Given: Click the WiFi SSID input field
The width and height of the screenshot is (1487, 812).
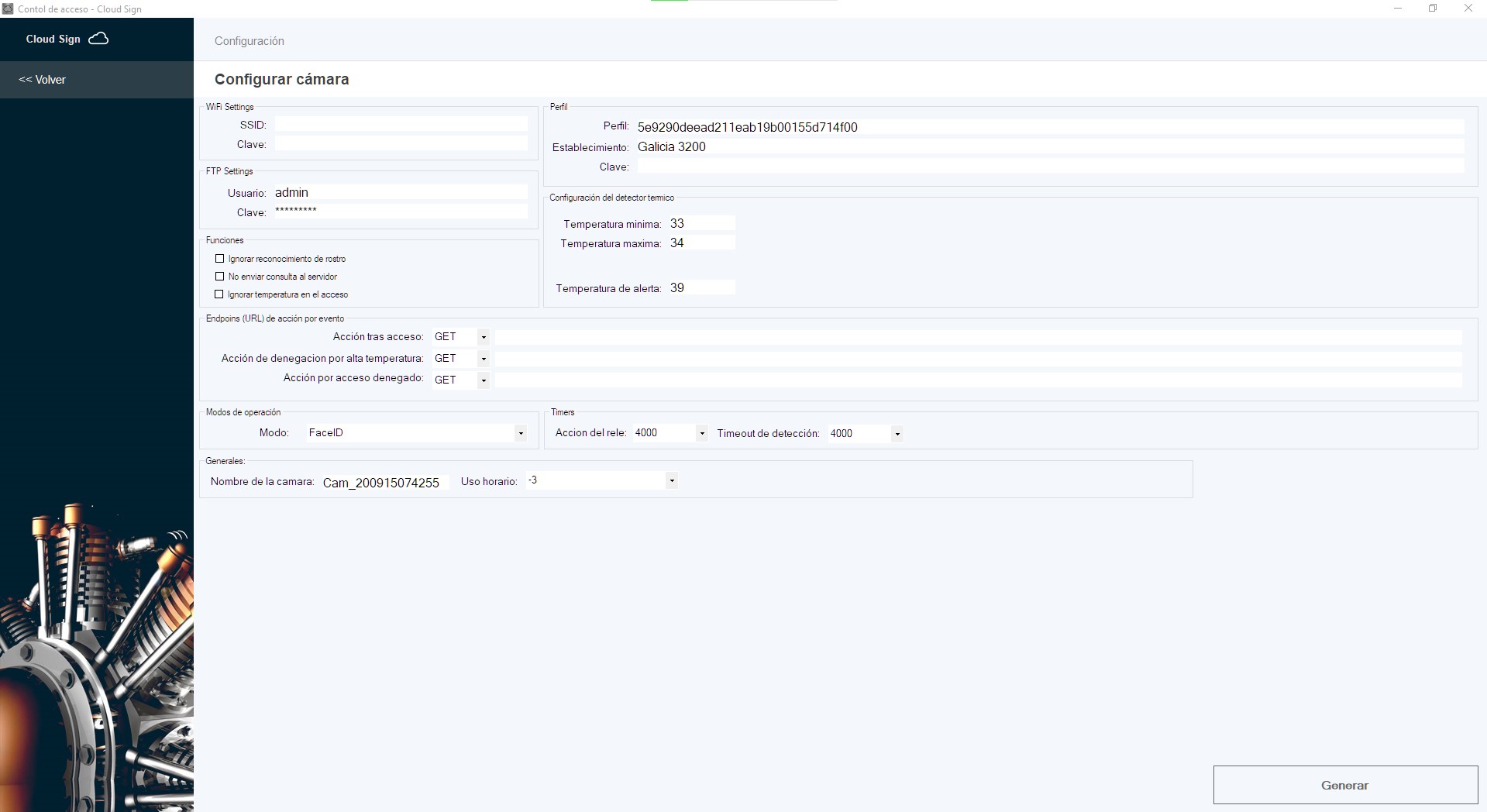Looking at the screenshot, I should (x=401, y=125).
